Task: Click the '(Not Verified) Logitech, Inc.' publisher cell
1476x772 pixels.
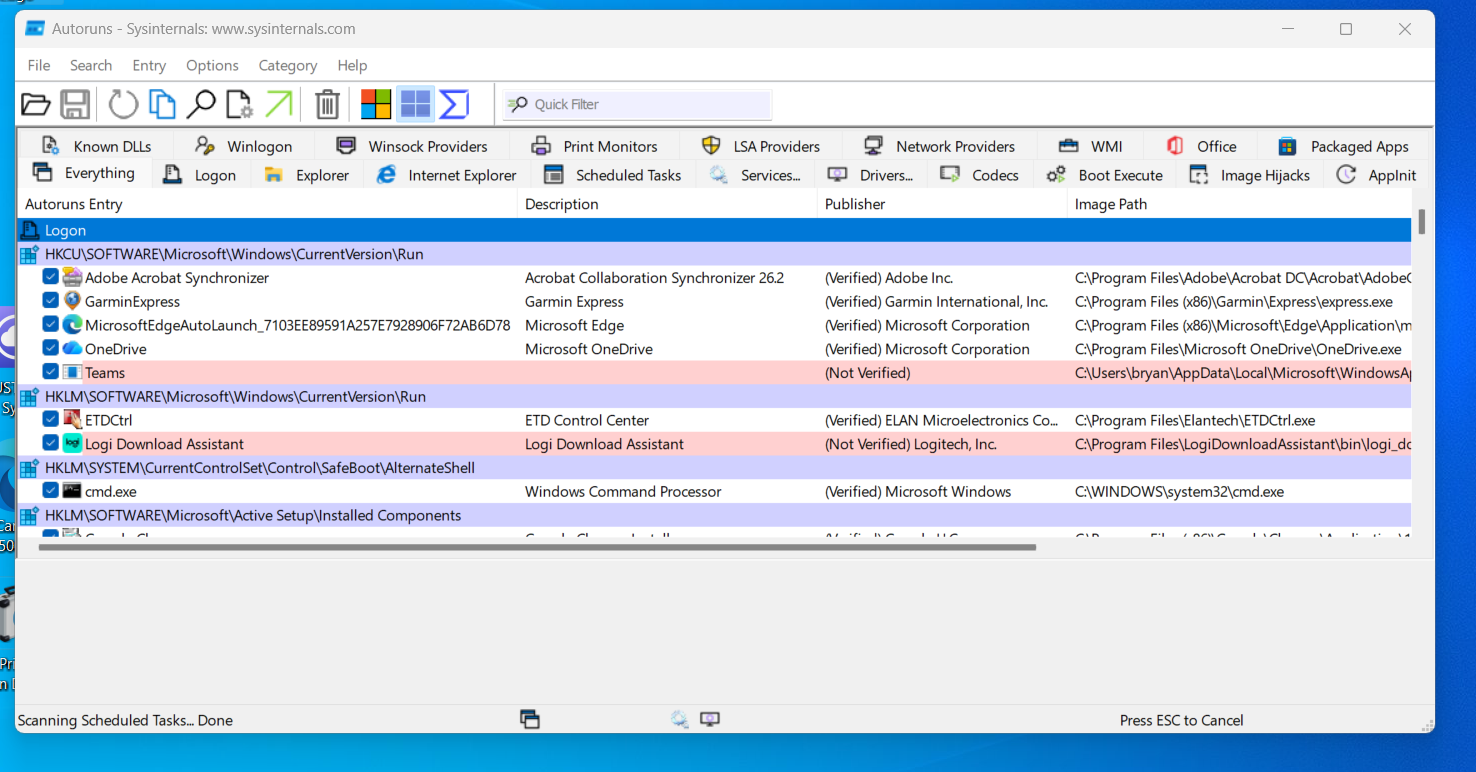Action: 910,444
